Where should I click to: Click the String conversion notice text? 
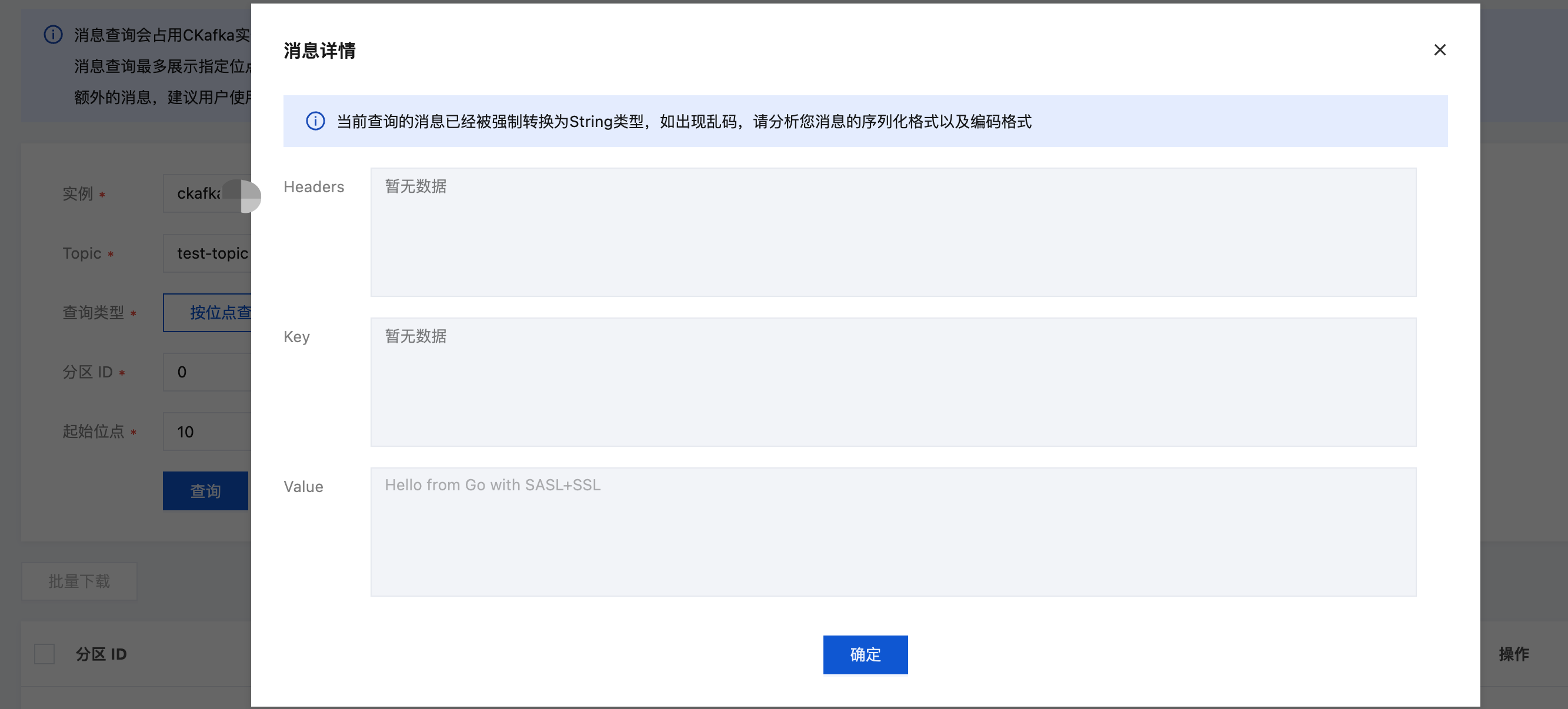(683, 121)
